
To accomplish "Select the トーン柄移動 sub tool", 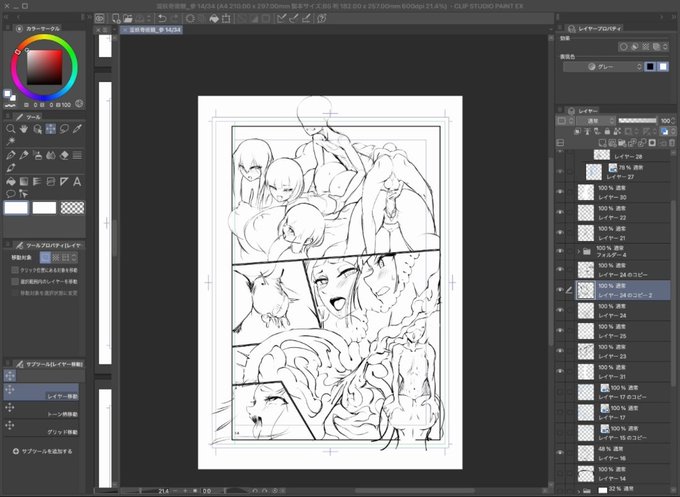I will (42, 410).
